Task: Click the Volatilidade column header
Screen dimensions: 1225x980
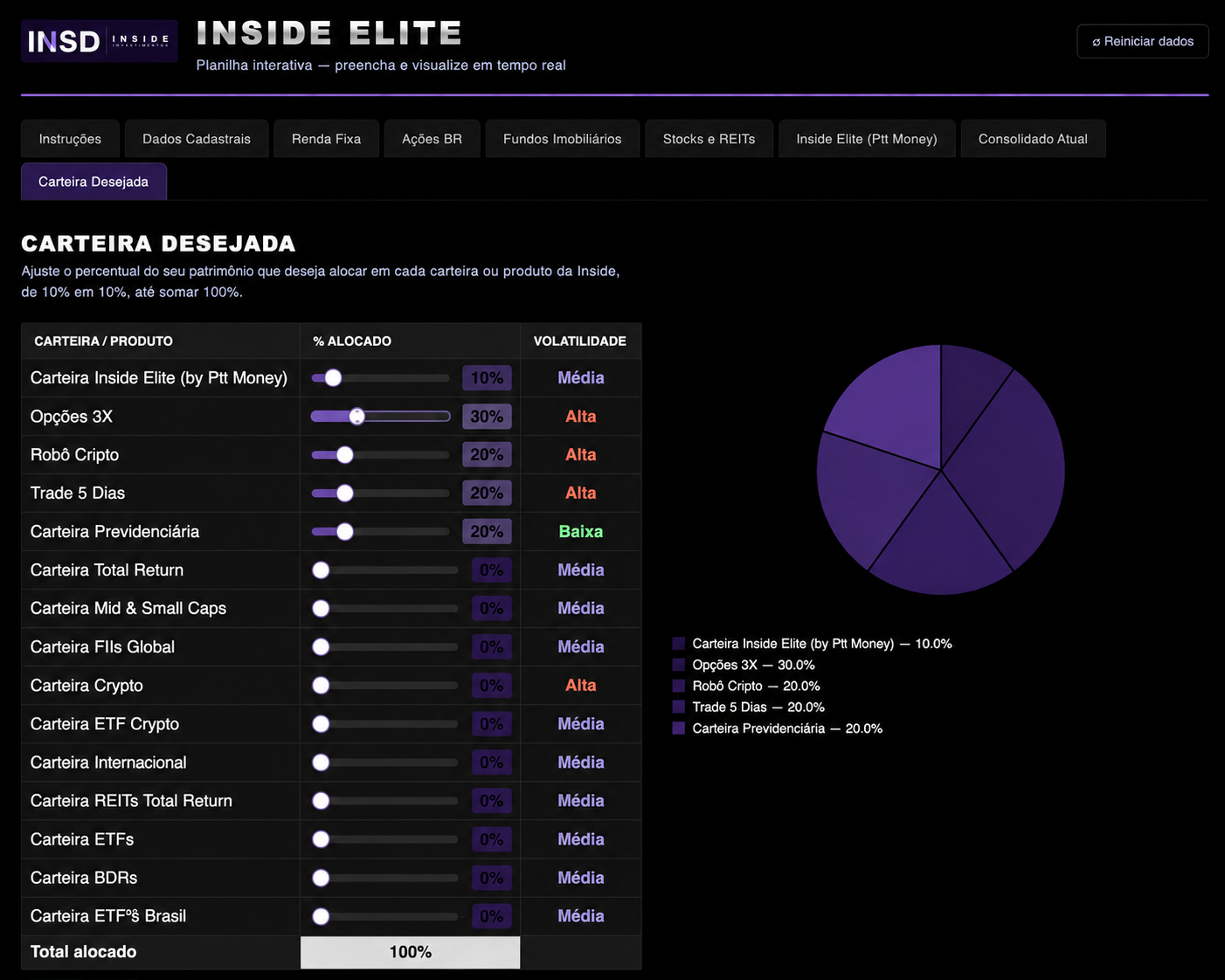Action: click(580, 342)
